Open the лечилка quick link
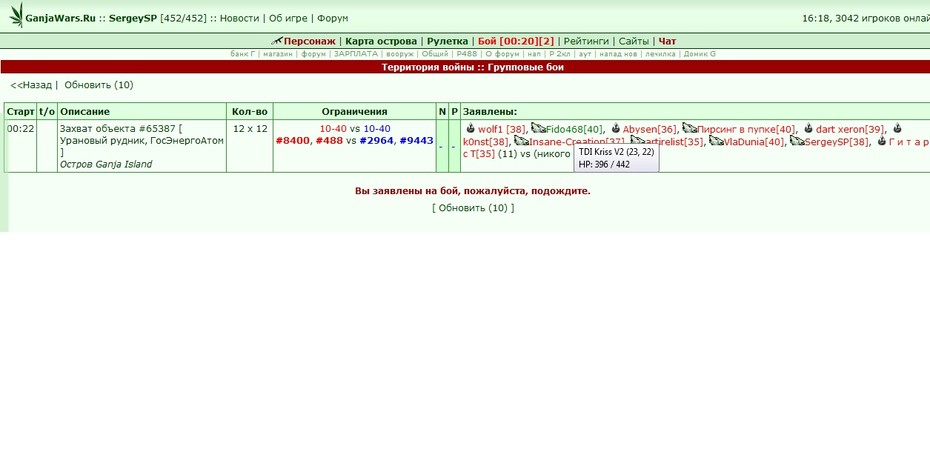This screenshot has width=930, height=455. [660, 54]
